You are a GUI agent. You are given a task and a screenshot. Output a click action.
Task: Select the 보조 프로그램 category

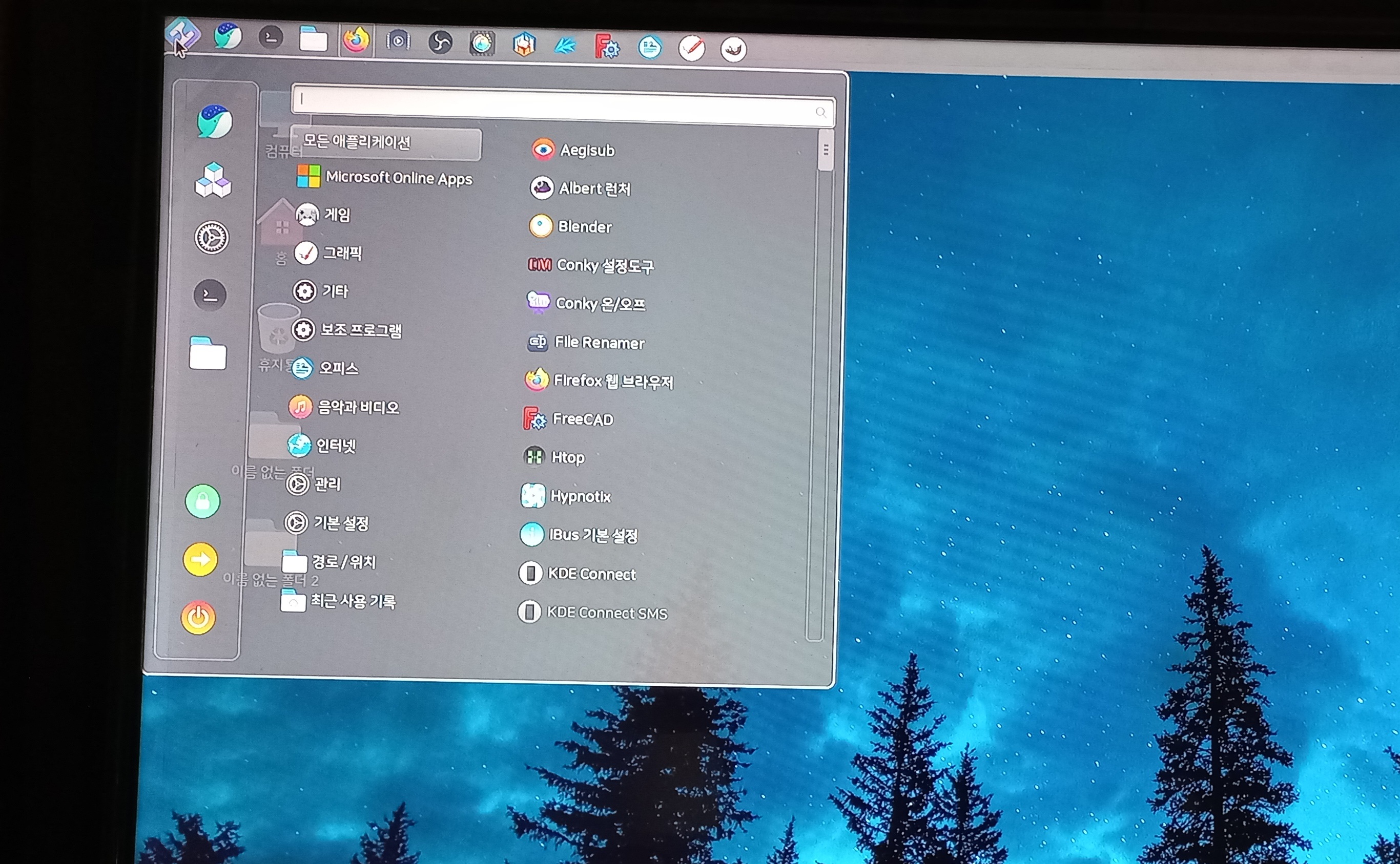[x=347, y=330]
